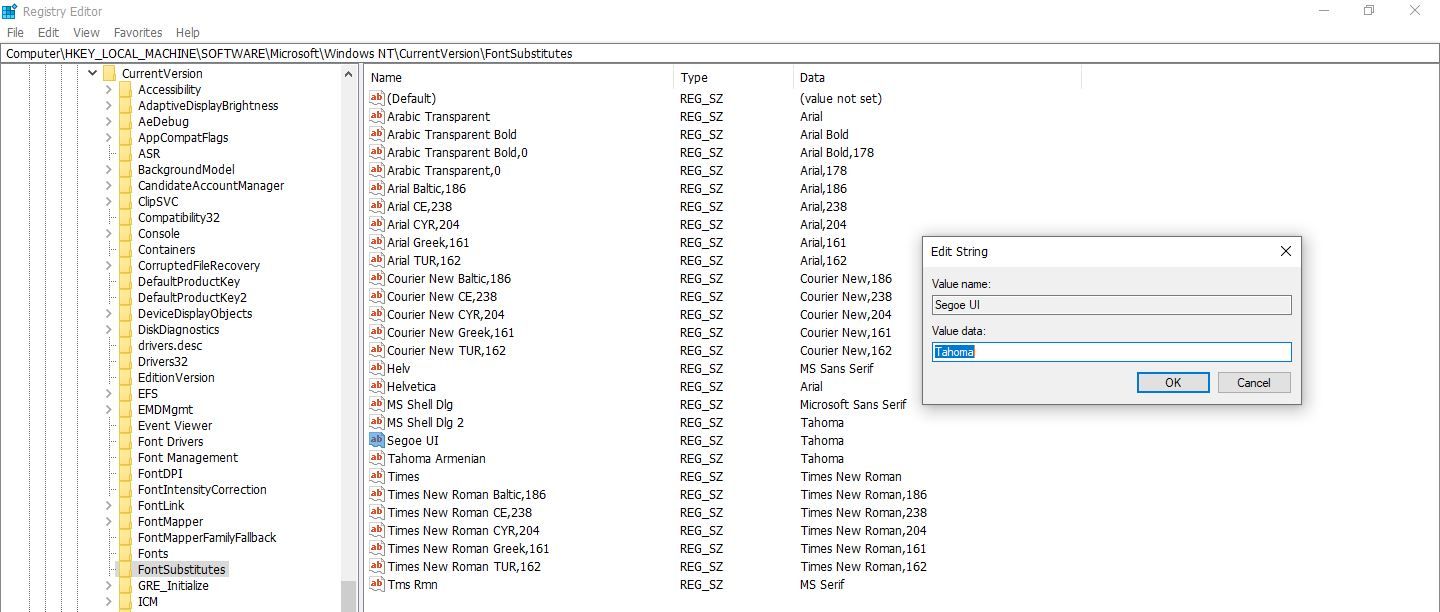
Task: Click the folder icon of the Console key
Action: point(125,233)
